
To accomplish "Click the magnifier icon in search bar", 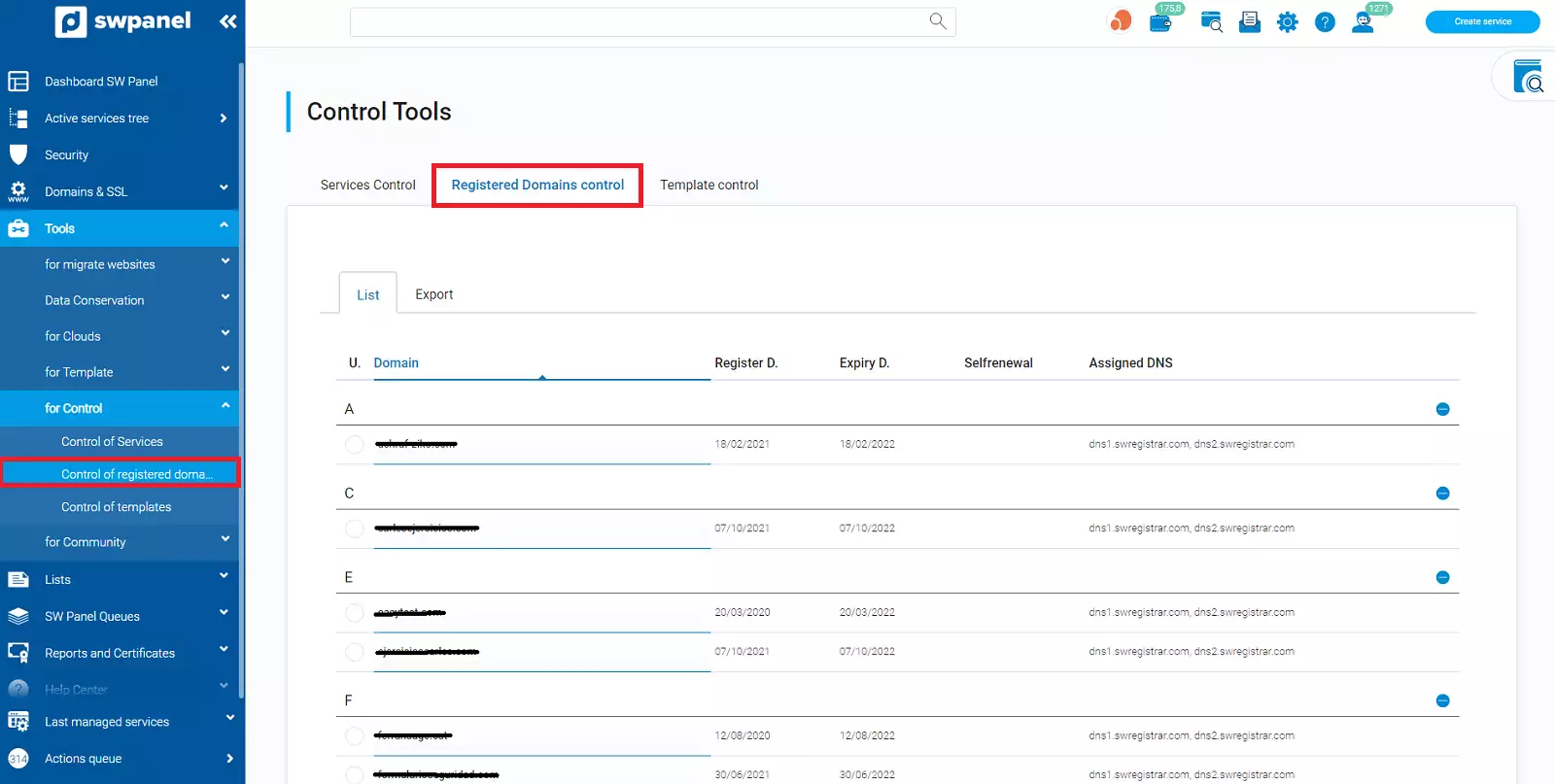I will tap(938, 21).
